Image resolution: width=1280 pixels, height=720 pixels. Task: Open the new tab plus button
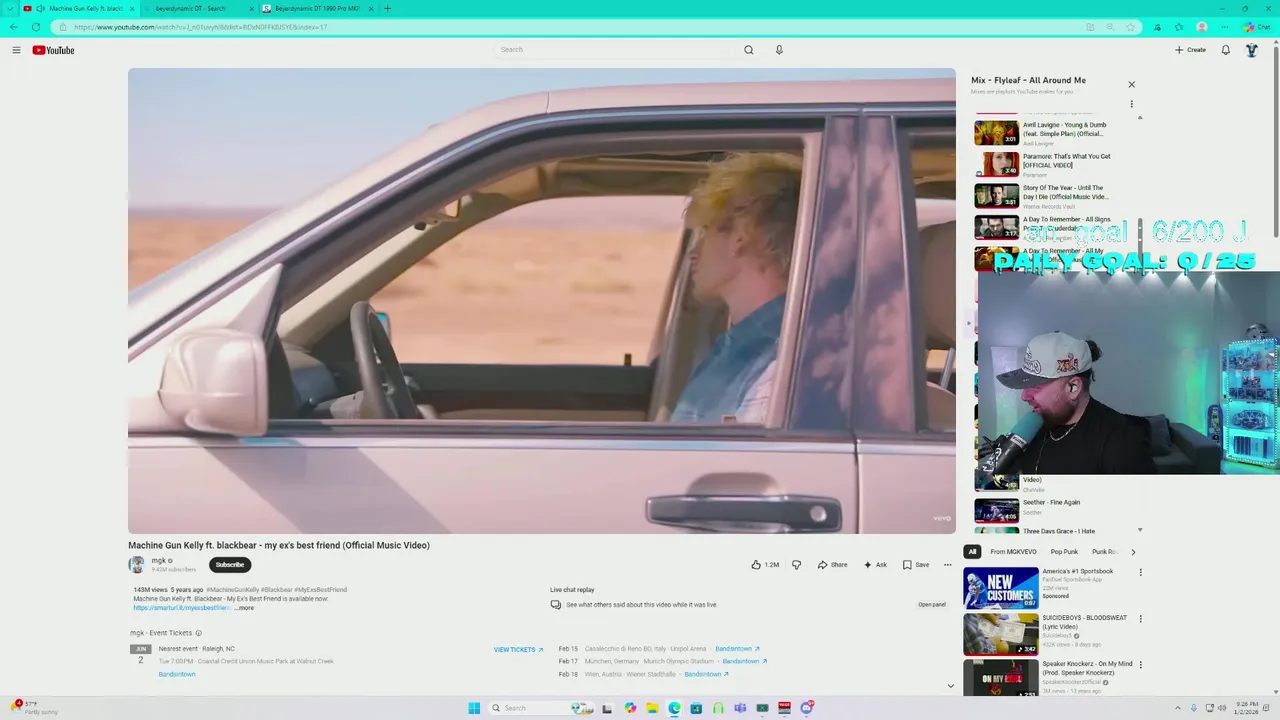coord(387,8)
